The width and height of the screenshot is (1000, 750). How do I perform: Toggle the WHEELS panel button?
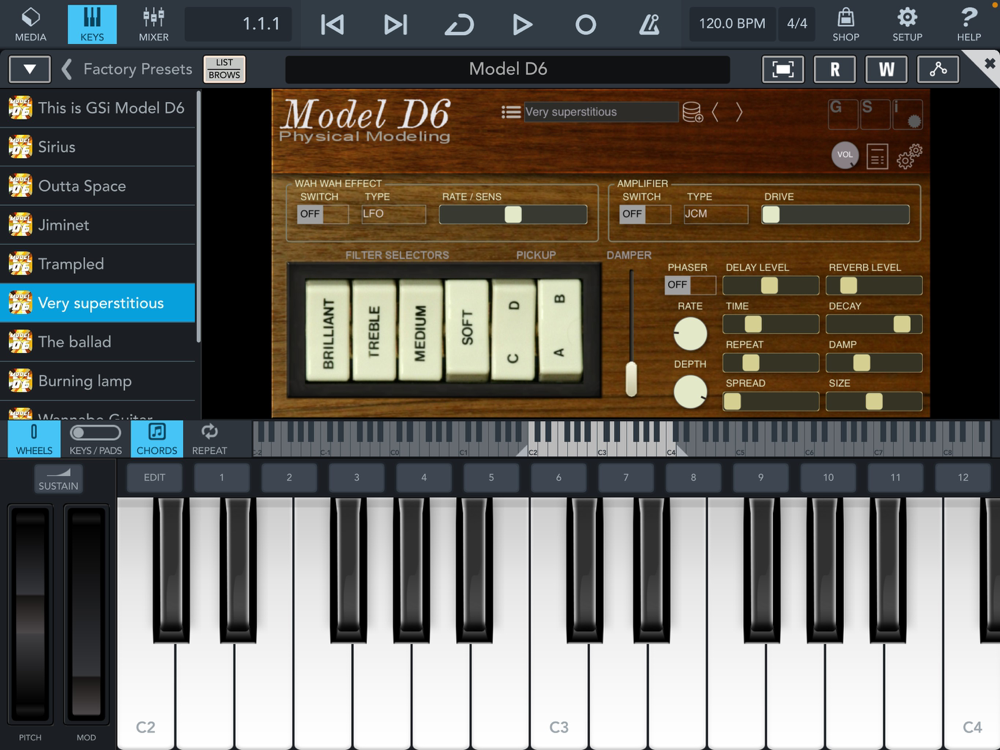[34, 439]
